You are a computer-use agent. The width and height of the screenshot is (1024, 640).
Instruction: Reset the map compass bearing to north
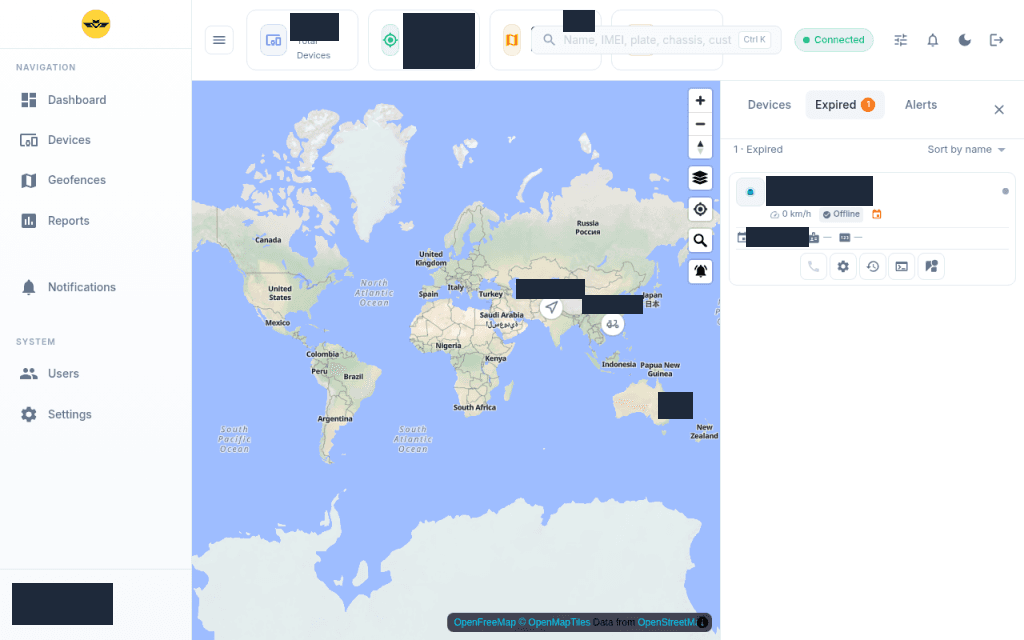point(700,147)
